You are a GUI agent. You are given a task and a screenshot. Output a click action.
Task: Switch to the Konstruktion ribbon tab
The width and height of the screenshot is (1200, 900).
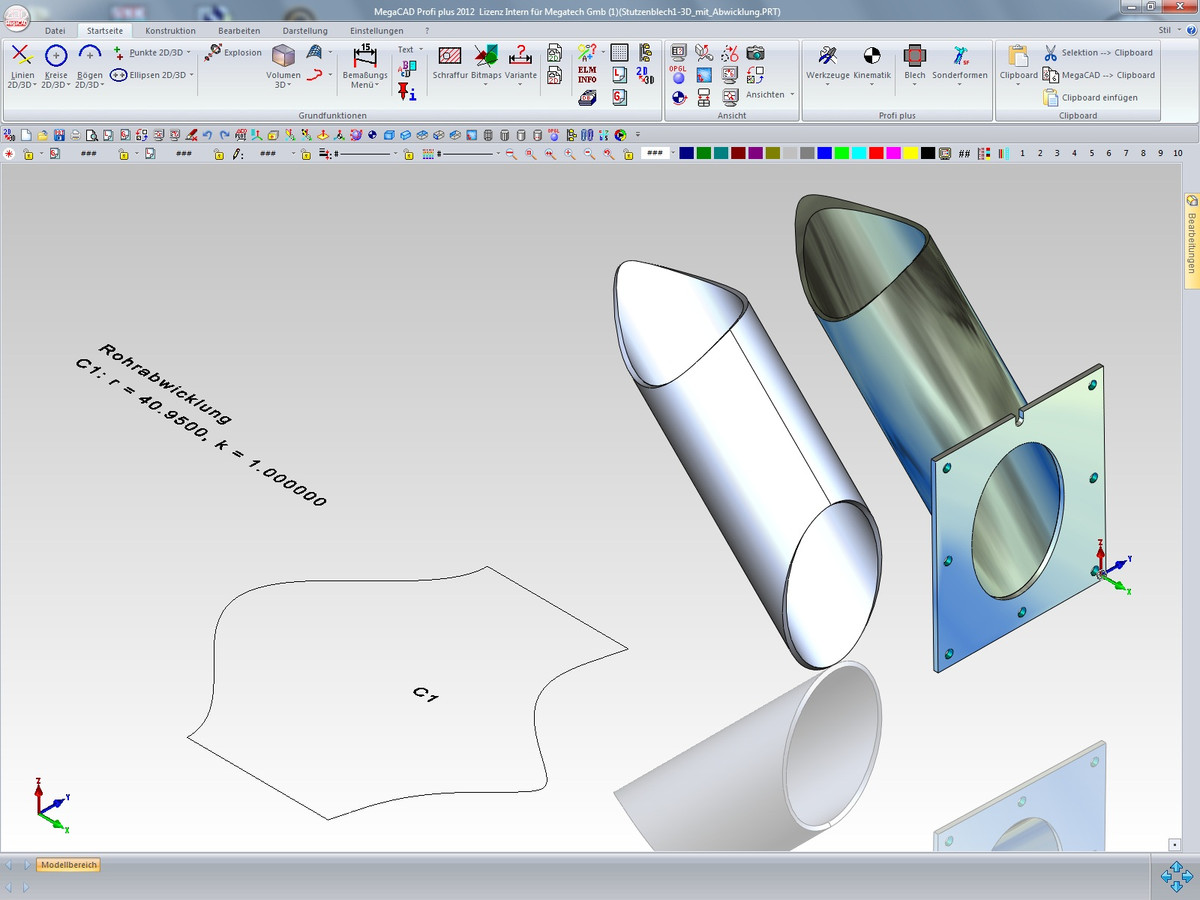point(170,31)
